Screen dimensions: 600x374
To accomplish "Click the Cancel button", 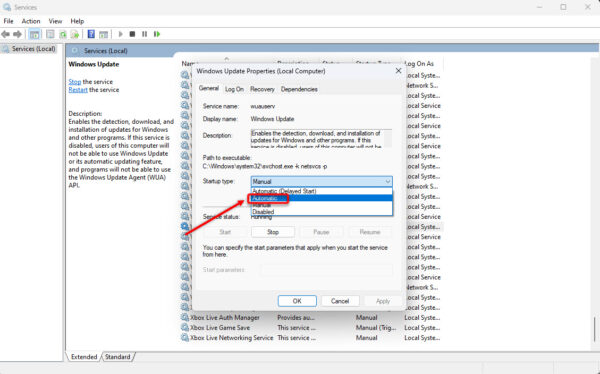I will (340, 301).
